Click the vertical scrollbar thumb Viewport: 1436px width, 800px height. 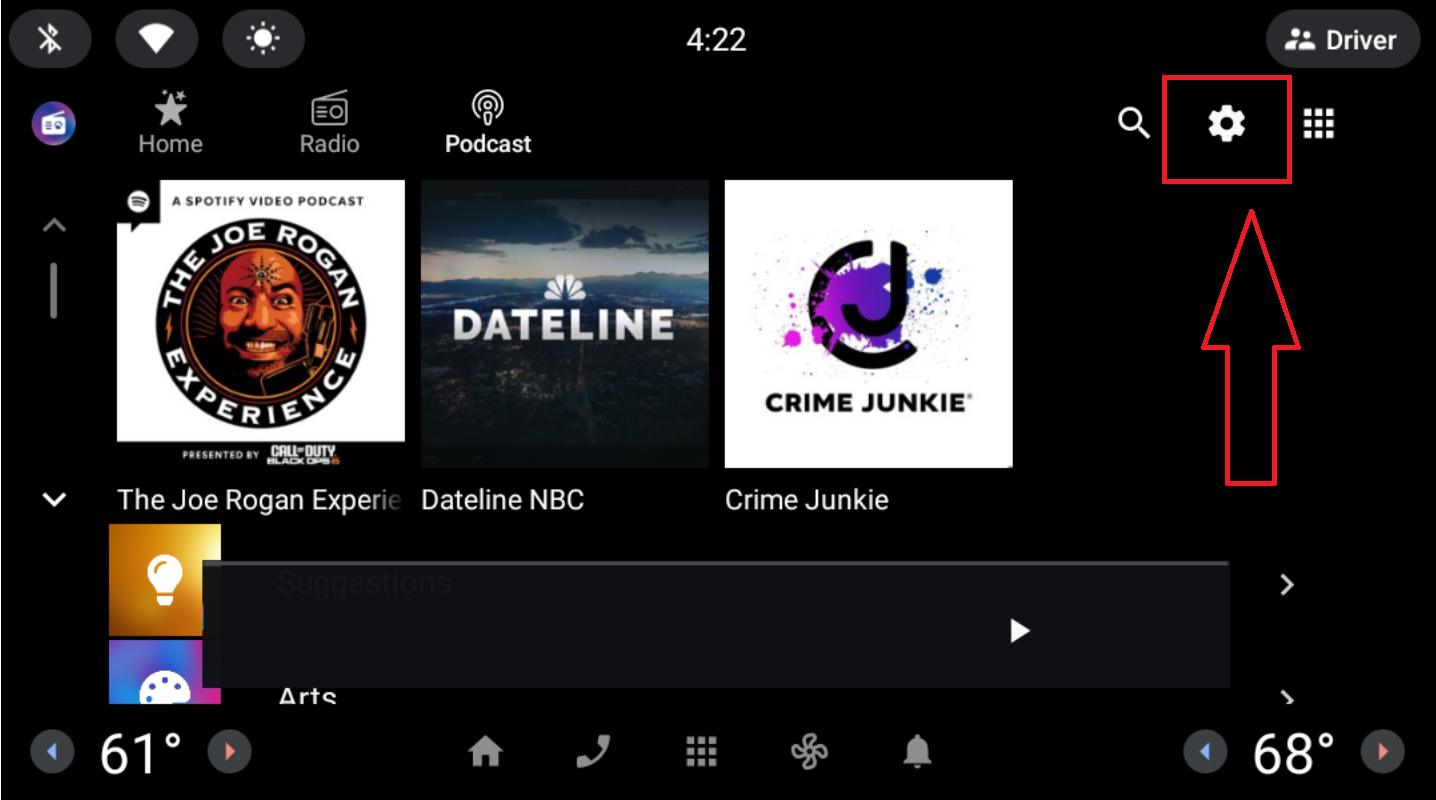53,290
